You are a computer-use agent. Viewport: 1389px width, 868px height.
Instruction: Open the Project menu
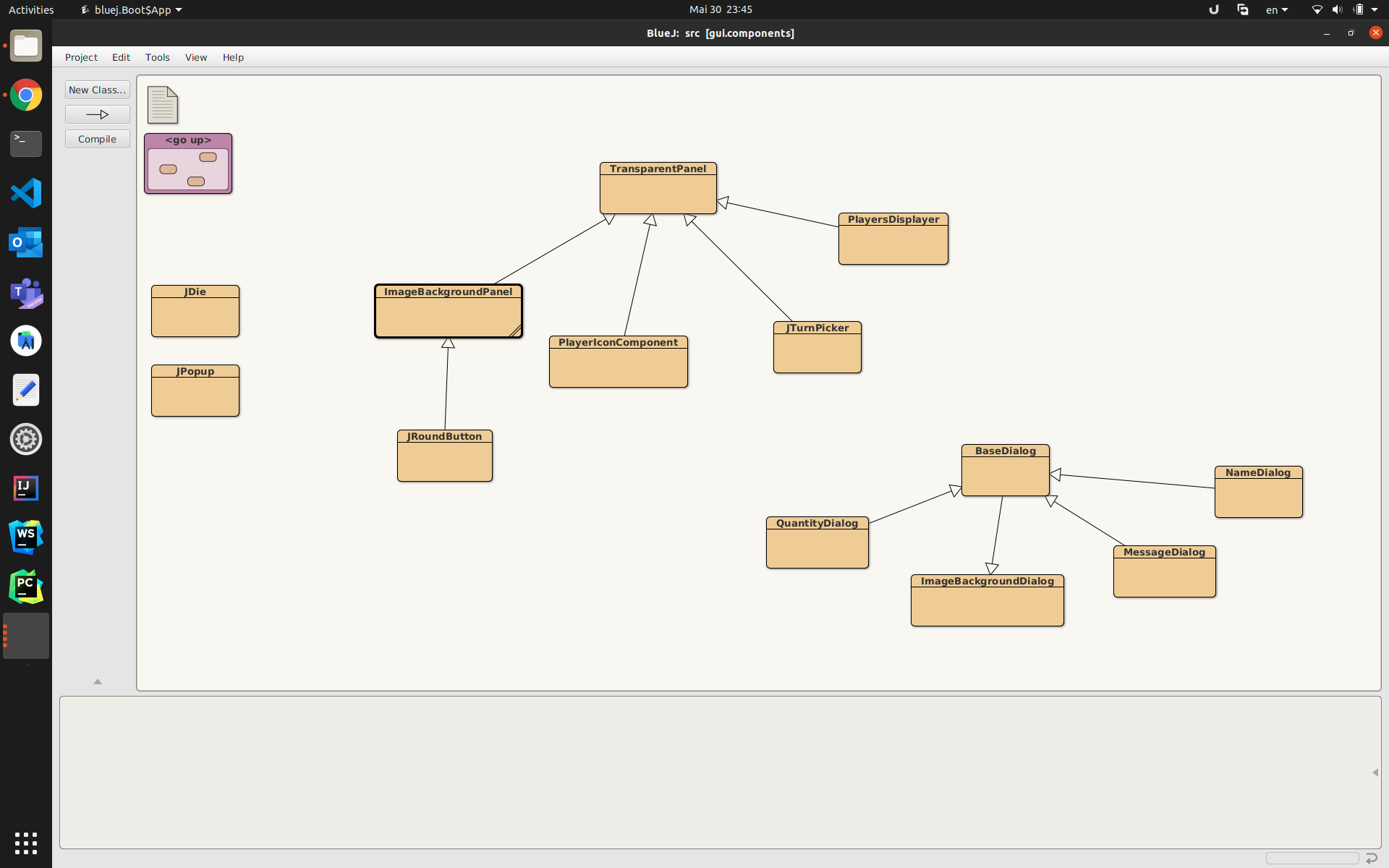[81, 57]
